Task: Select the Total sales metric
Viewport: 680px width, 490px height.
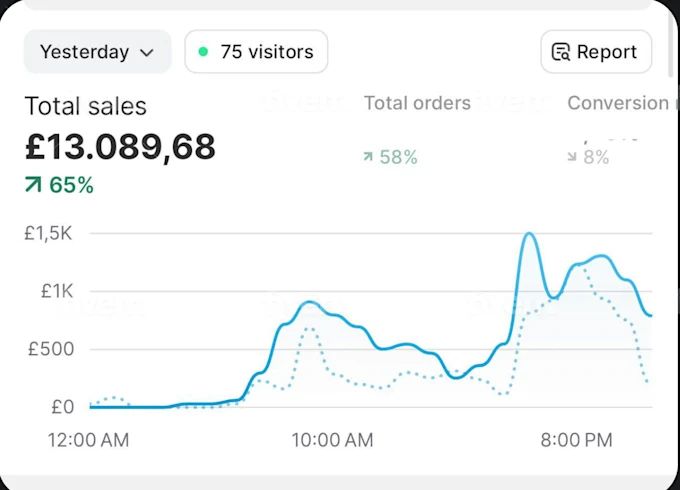Action: (85, 106)
